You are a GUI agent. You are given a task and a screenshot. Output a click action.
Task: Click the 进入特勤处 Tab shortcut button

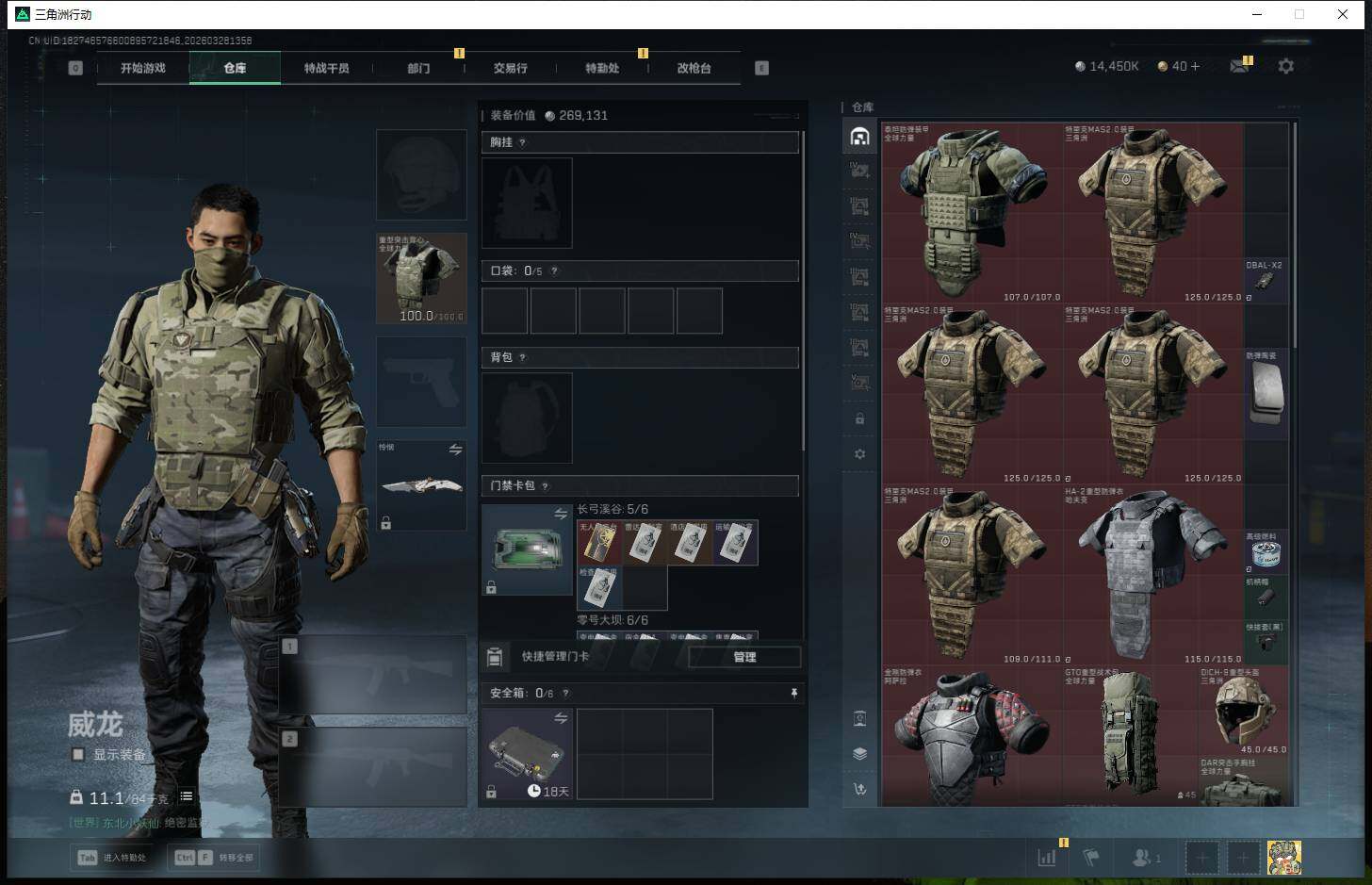pos(113,858)
